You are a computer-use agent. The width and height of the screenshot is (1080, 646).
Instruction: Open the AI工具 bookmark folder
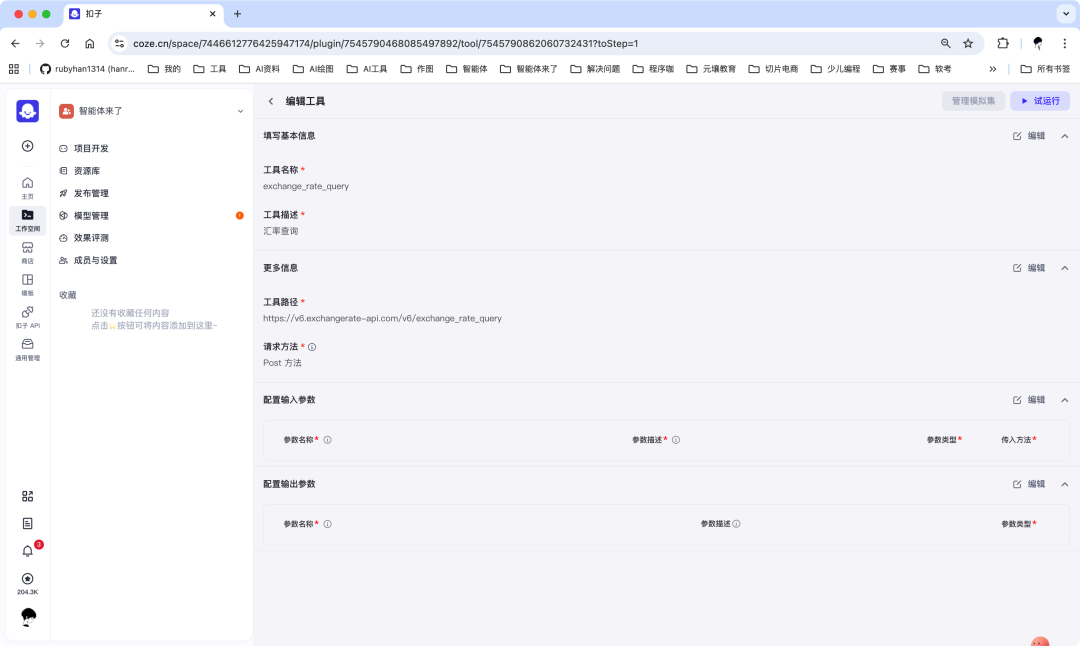[367, 69]
